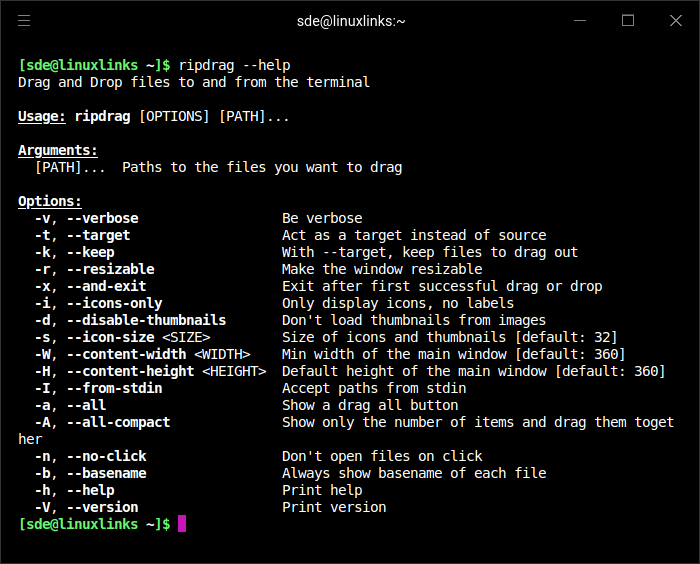Viewport: 700px width, 564px height.
Task: Click the underlined 'Usage:' heading
Action: tap(42, 117)
